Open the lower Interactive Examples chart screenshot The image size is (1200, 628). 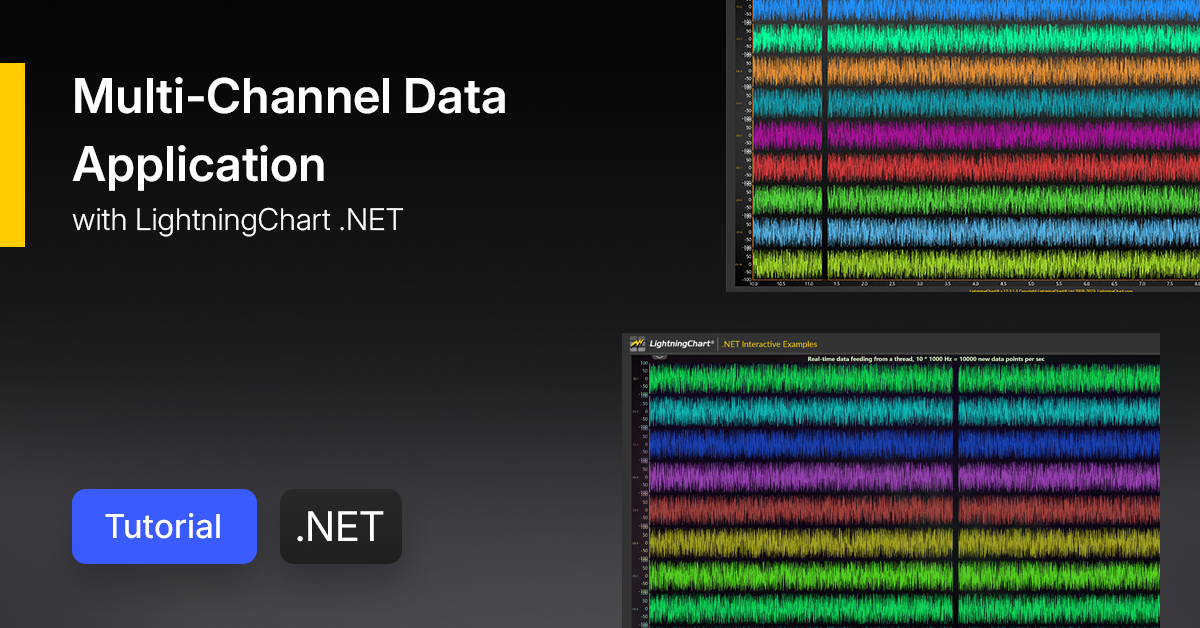(891, 481)
